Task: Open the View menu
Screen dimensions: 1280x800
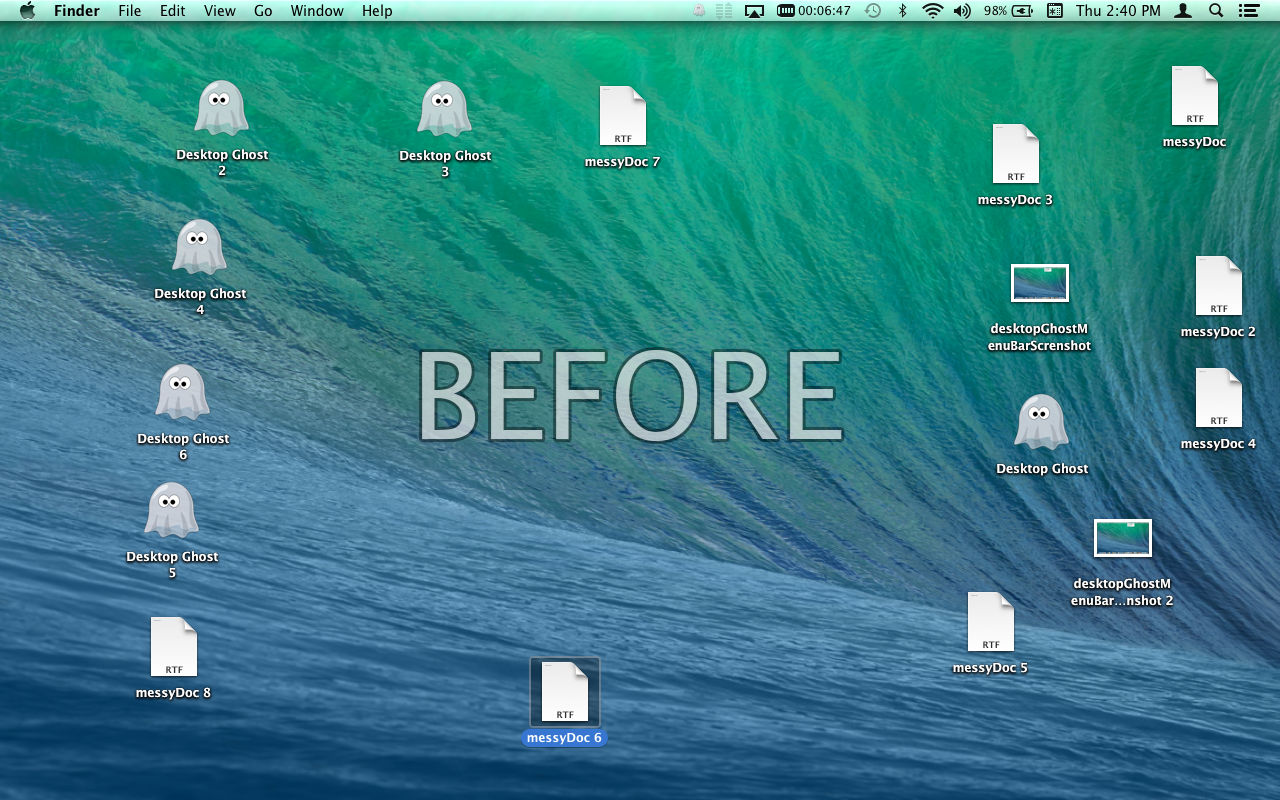Action: pyautogui.click(x=219, y=11)
